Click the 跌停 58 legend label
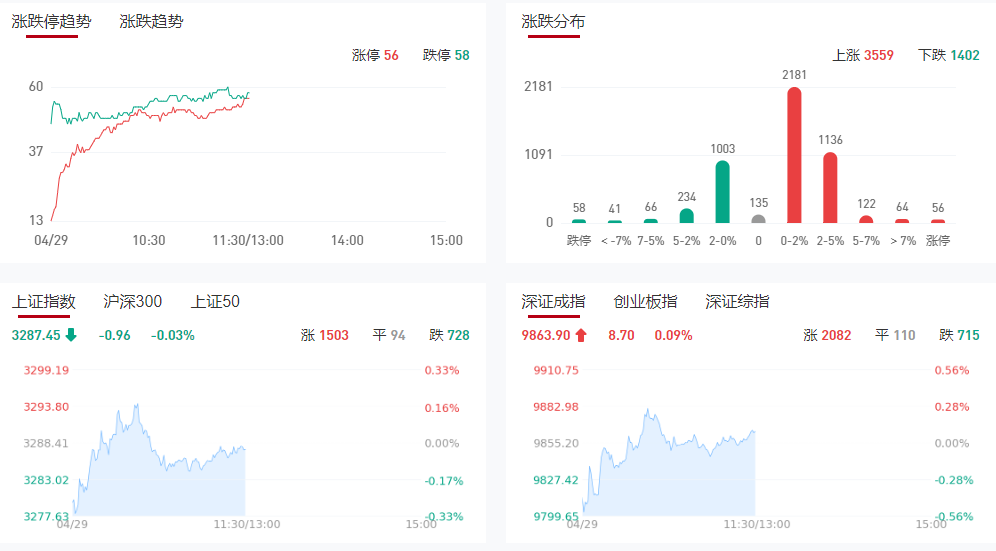The image size is (996, 551). tap(446, 55)
